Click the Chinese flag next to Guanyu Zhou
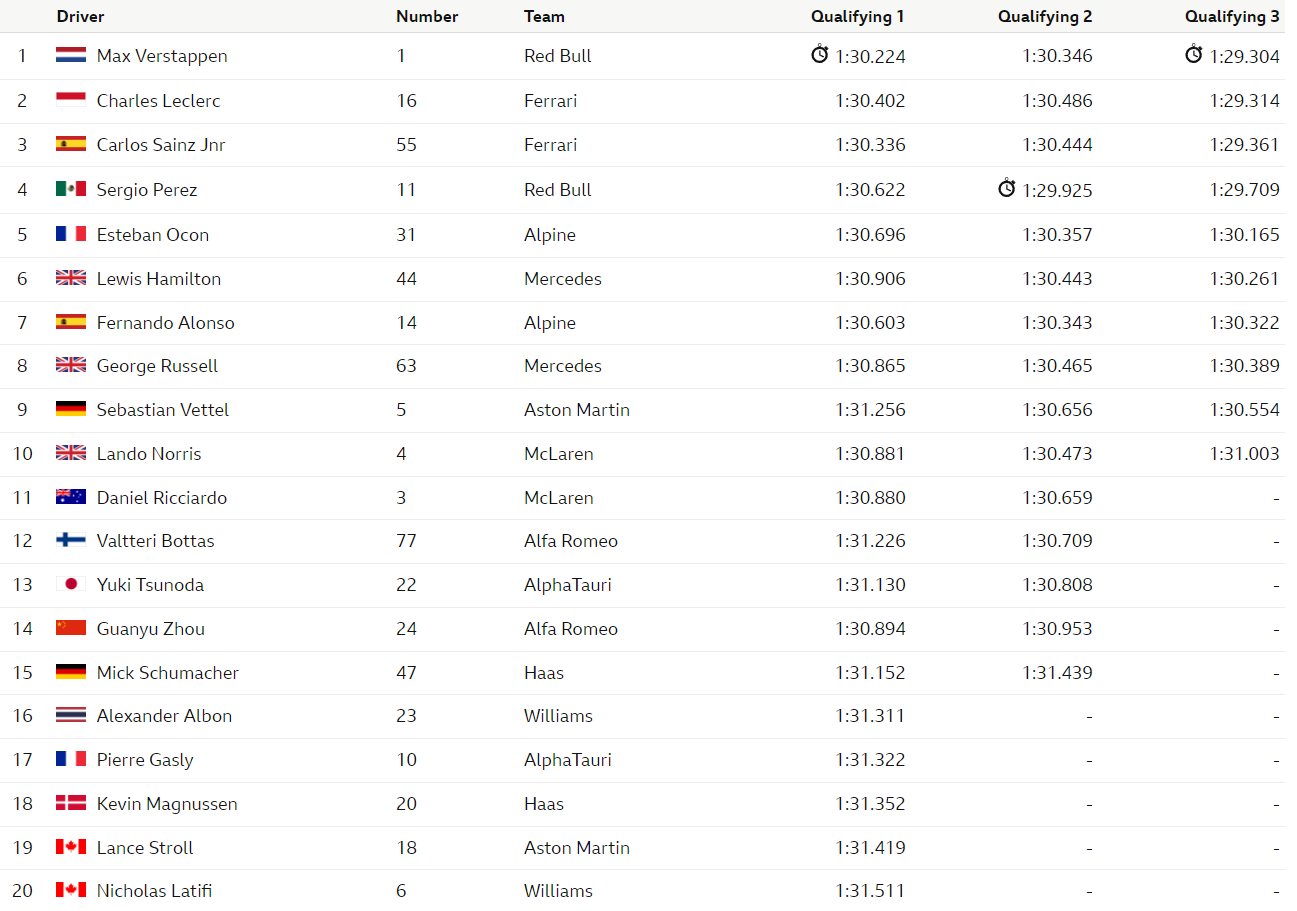1297x911 pixels. [71, 628]
